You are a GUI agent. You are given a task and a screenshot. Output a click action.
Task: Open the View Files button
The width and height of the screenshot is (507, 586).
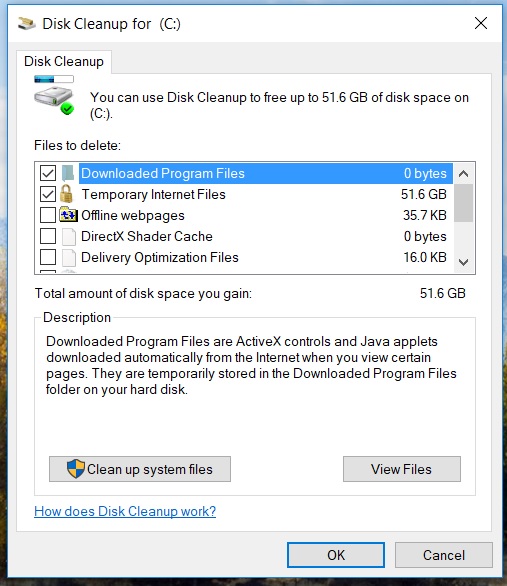click(402, 469)
